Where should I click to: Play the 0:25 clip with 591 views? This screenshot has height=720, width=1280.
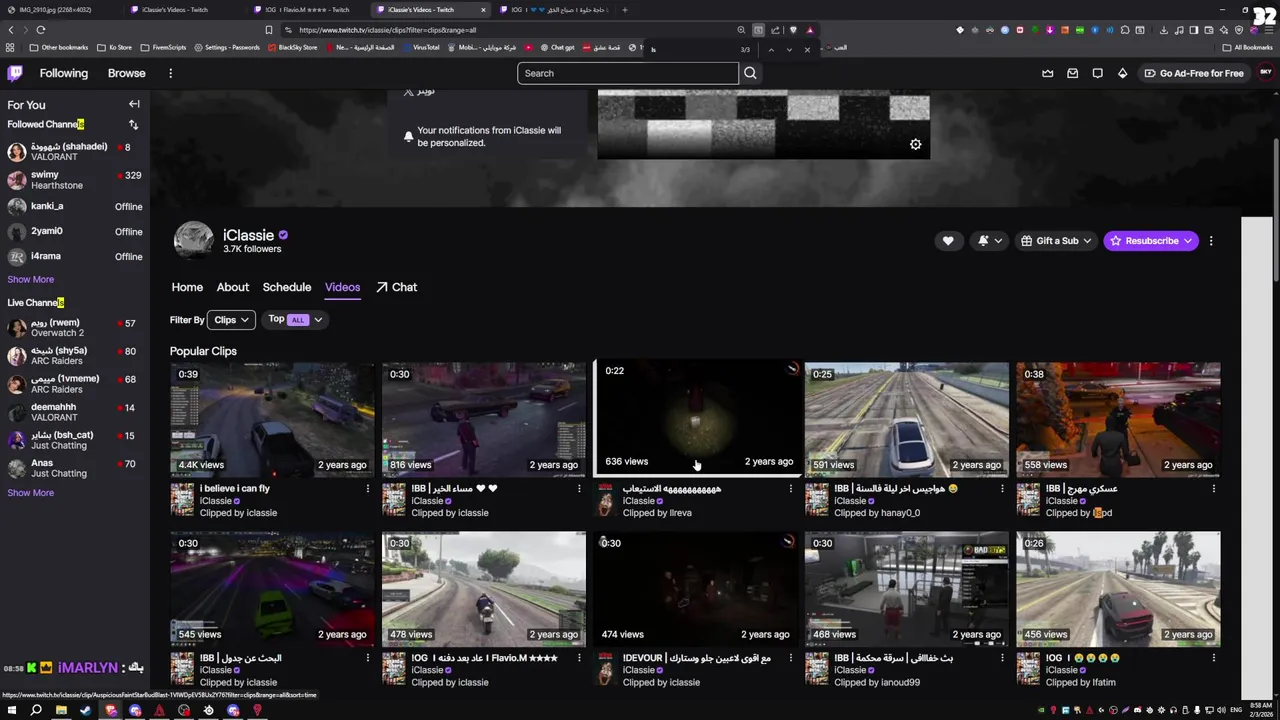point(907,418)
